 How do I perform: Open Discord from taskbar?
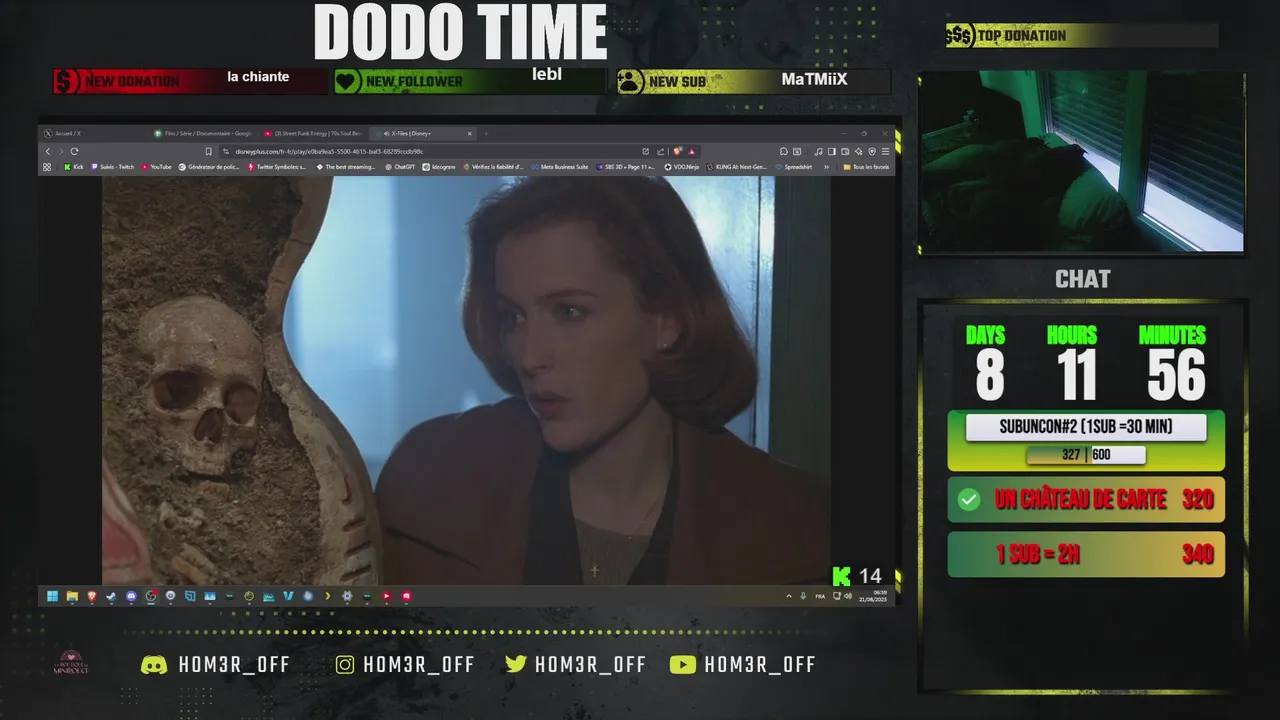pos(131,596)
